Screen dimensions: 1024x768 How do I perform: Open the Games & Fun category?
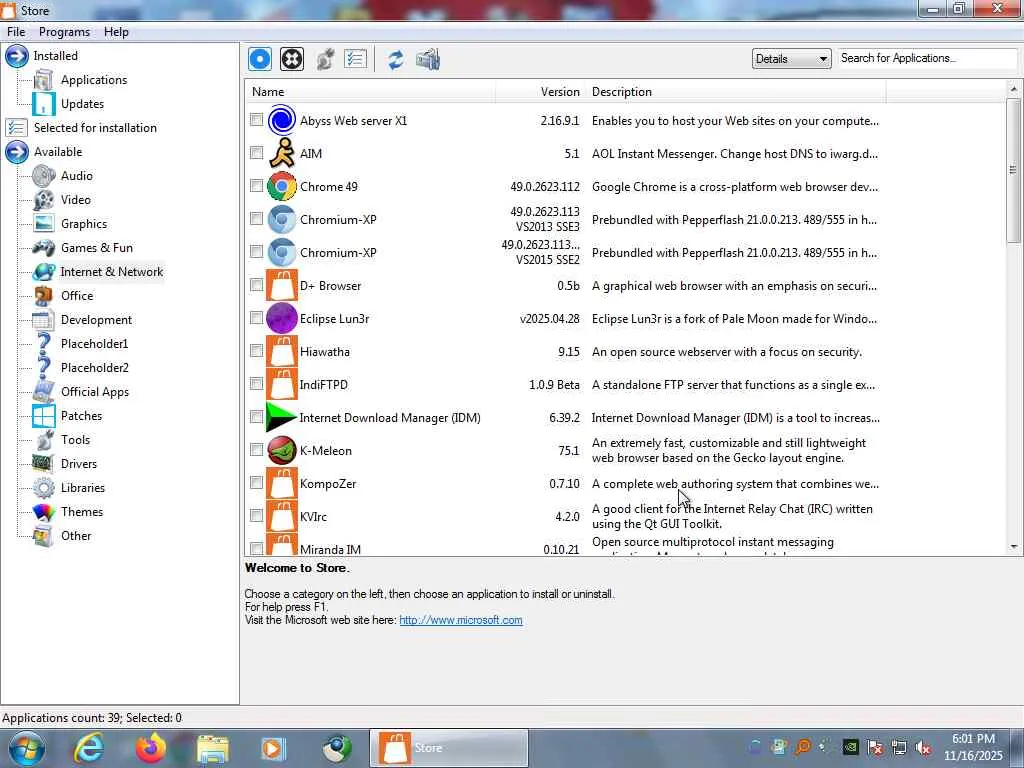(97, 248)
